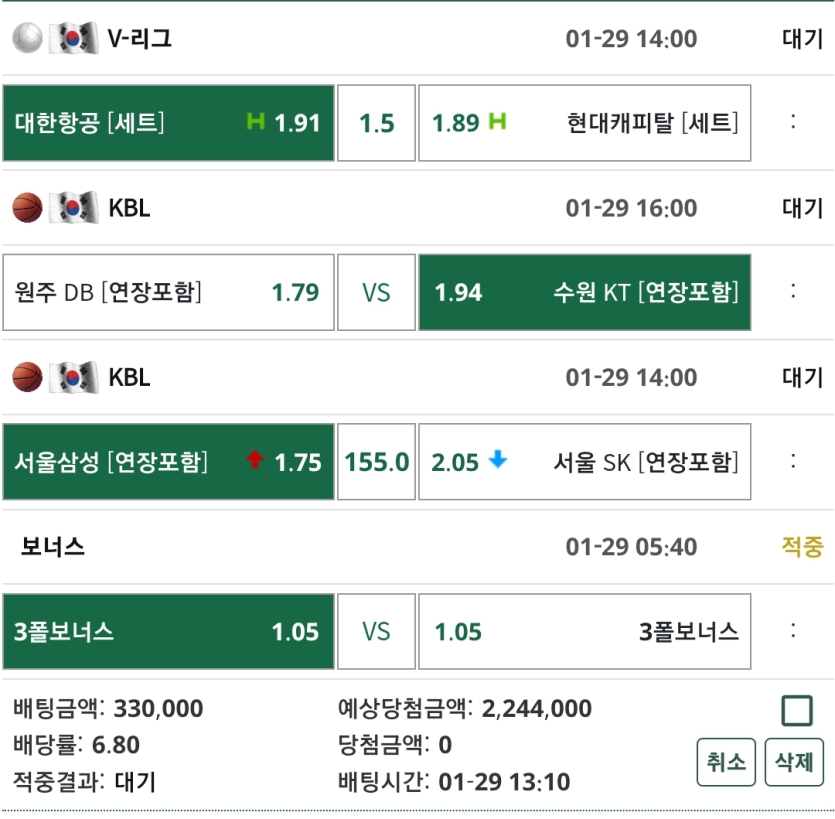
Task: Click the basketball icon beside the first KBL league
Action: click(x=25, y=208)
